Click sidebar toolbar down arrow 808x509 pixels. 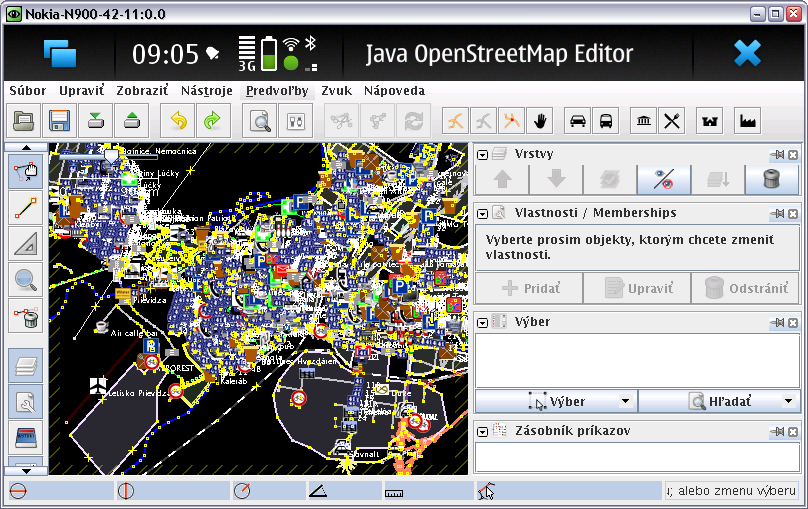point(26,471)
